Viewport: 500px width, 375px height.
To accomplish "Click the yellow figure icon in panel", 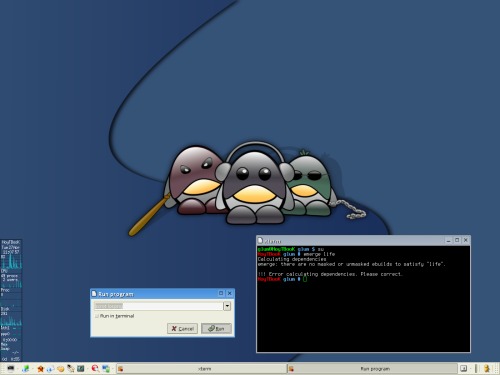I will [x=487, y=368].
